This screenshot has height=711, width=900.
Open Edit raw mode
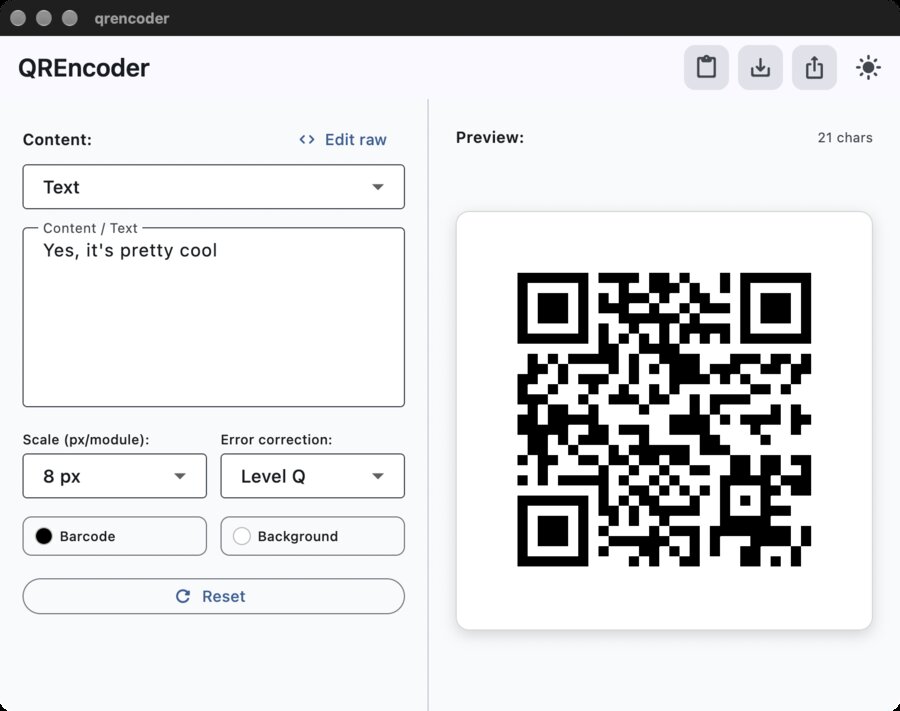tap(343, 139)
